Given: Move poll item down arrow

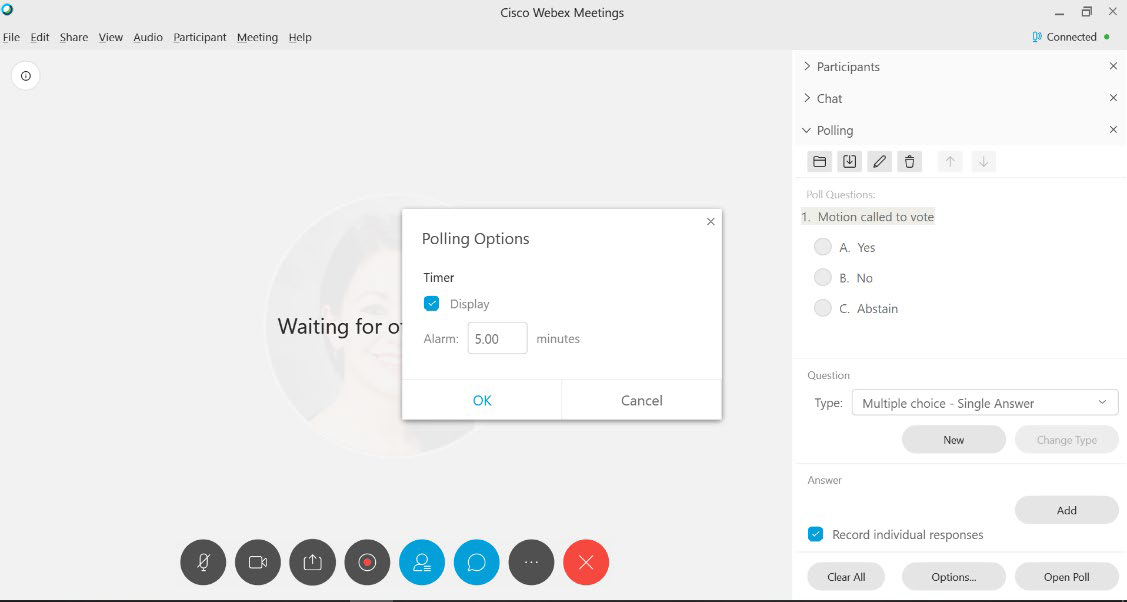Looking at the screenshot, I should coord(983,162).
